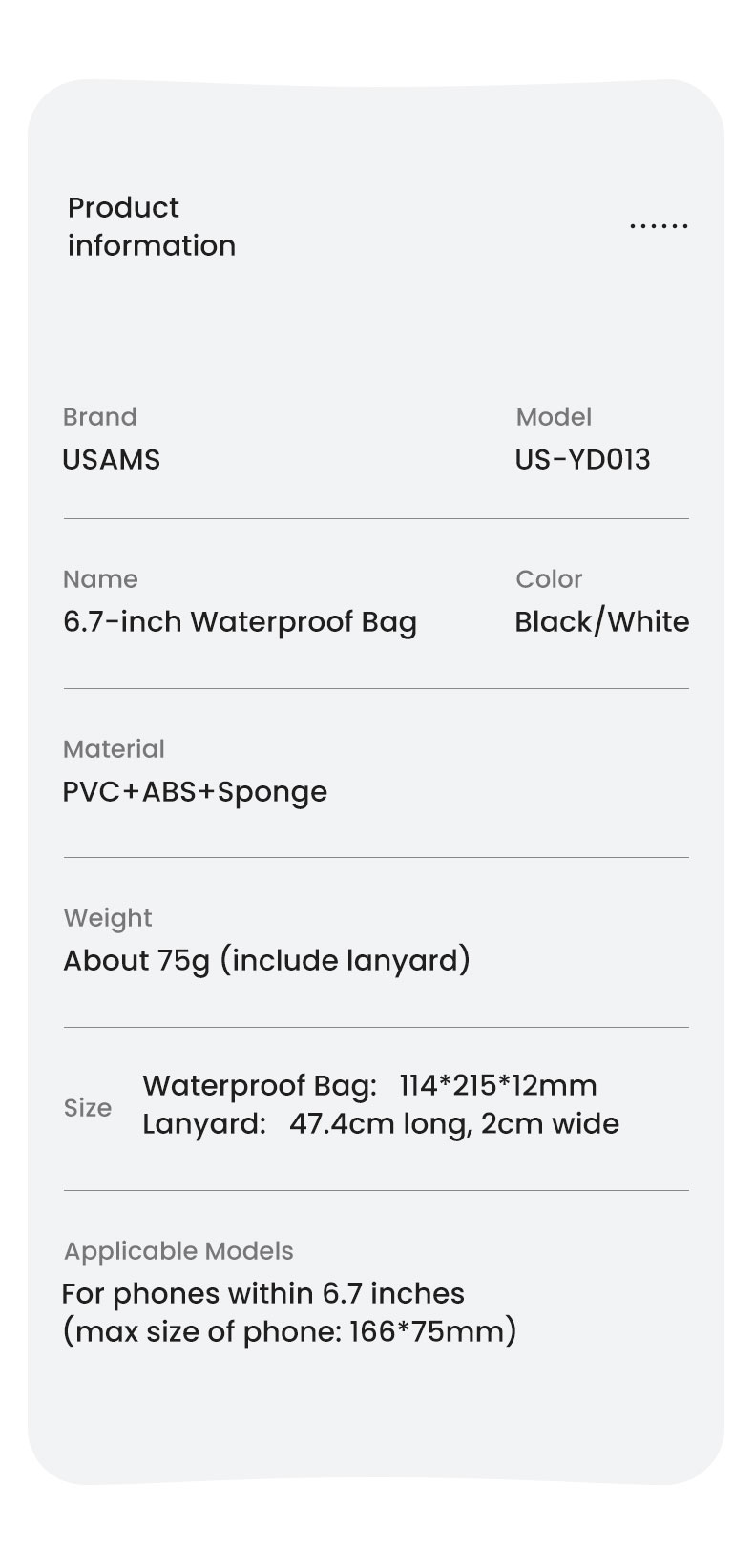The width and height of the screenshot is (754, 1568).
Task: Select model number US-YD013
Action: click(583, 459)
